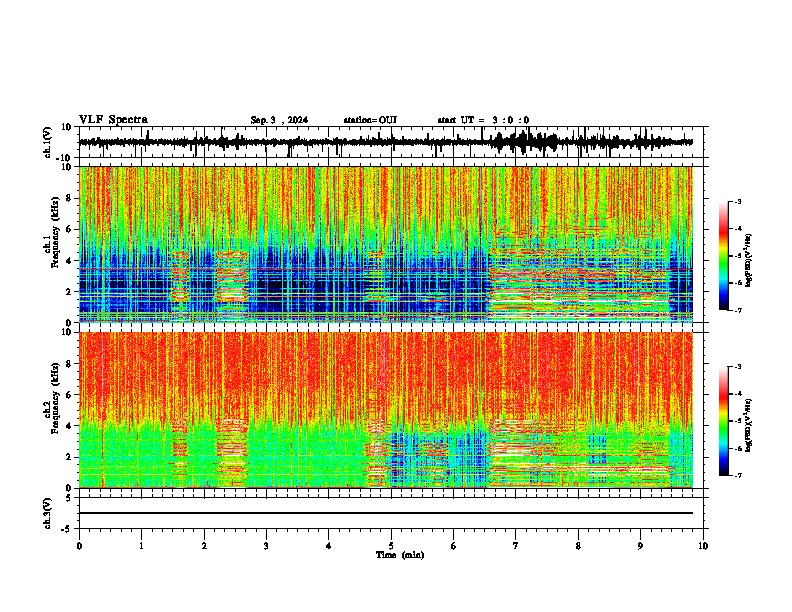
Task: Click the time axis tick label "10"
Action: (x=703, y=546)
